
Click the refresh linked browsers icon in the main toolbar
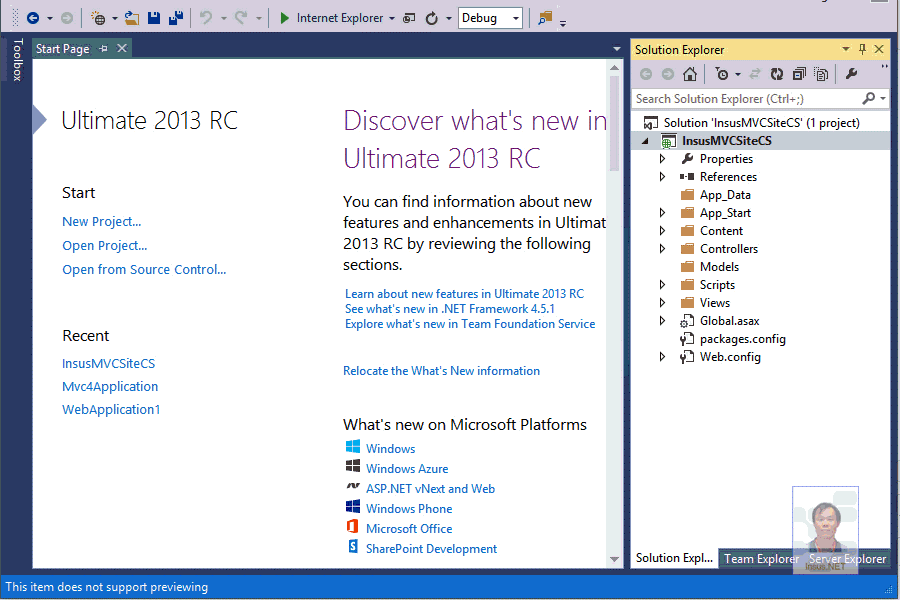pos(432,18)
